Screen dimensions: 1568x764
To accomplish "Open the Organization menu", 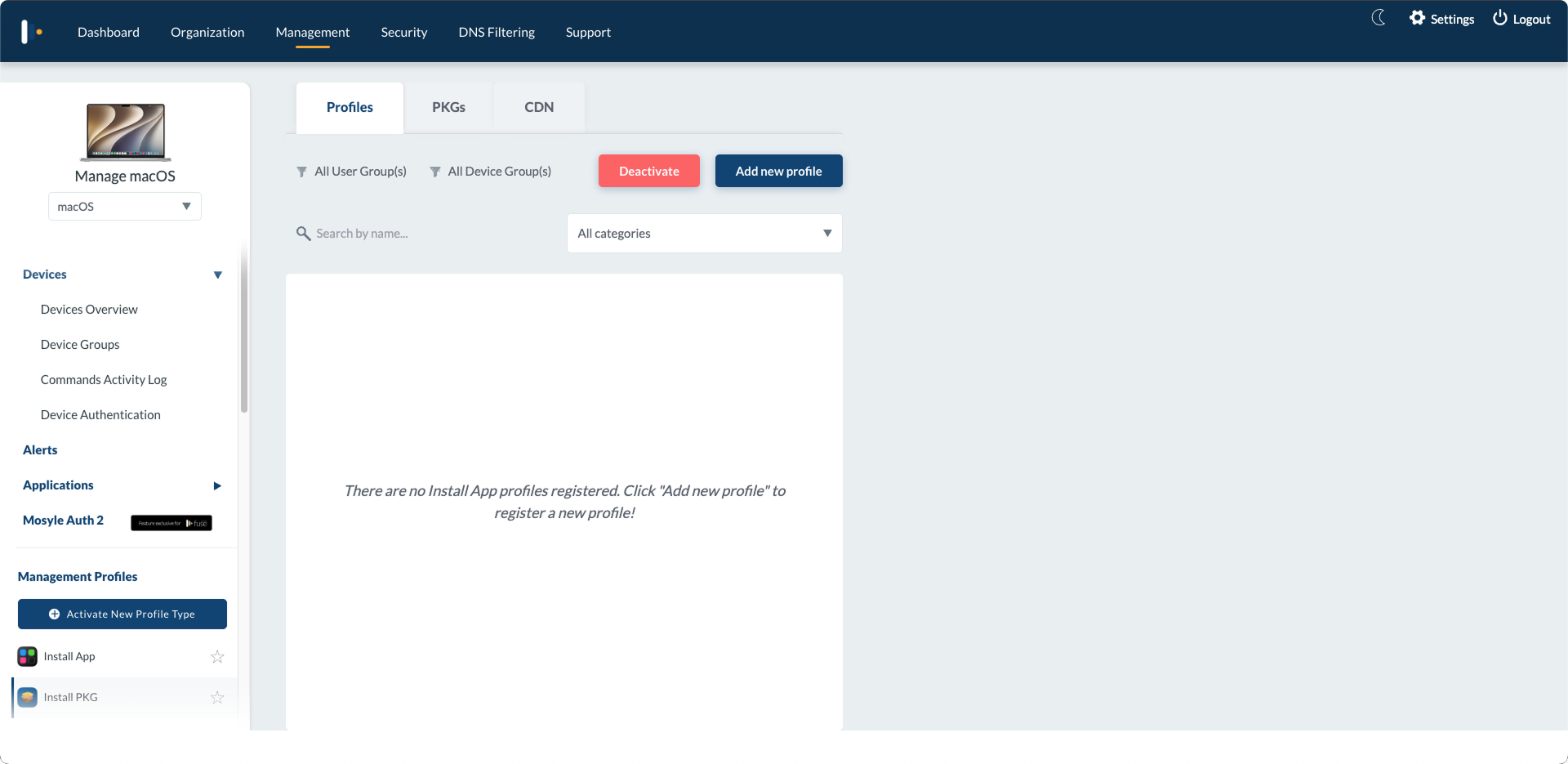I will [x=207, y=32].
